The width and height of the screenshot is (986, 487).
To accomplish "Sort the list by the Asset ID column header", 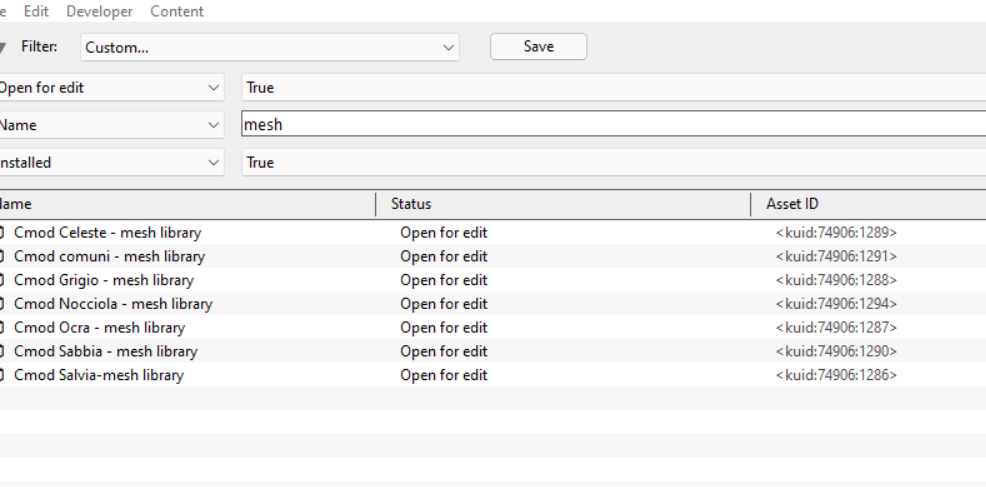I will [869, 204].
